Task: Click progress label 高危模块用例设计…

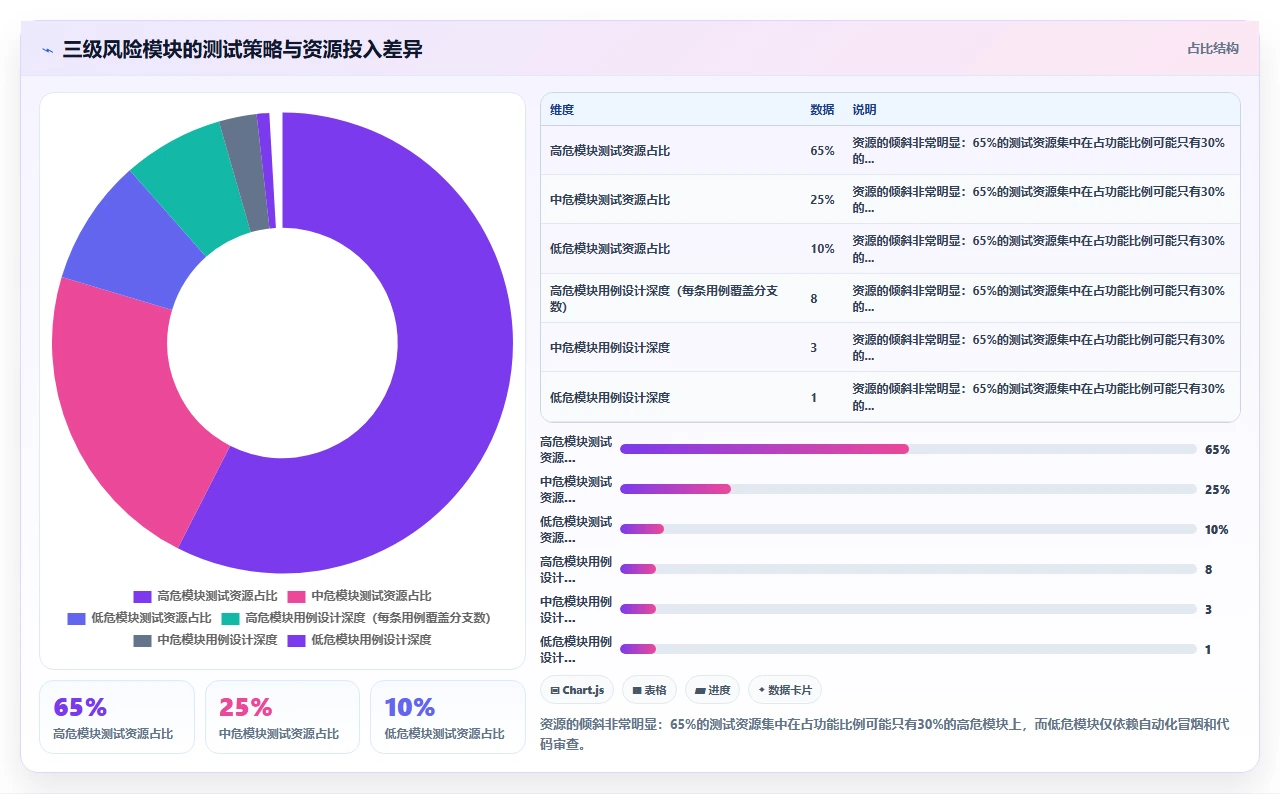Action: point(576,570)
